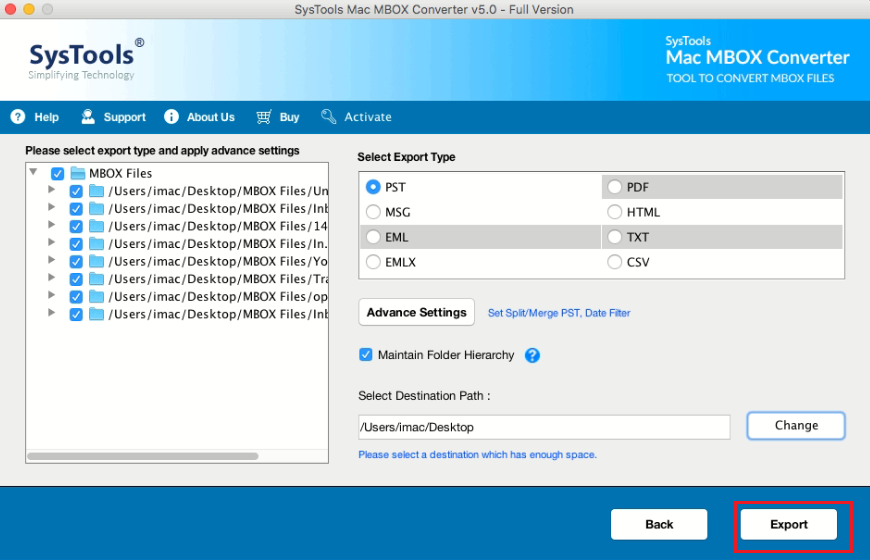Click folder icon of path ending In.

(97, 244)
